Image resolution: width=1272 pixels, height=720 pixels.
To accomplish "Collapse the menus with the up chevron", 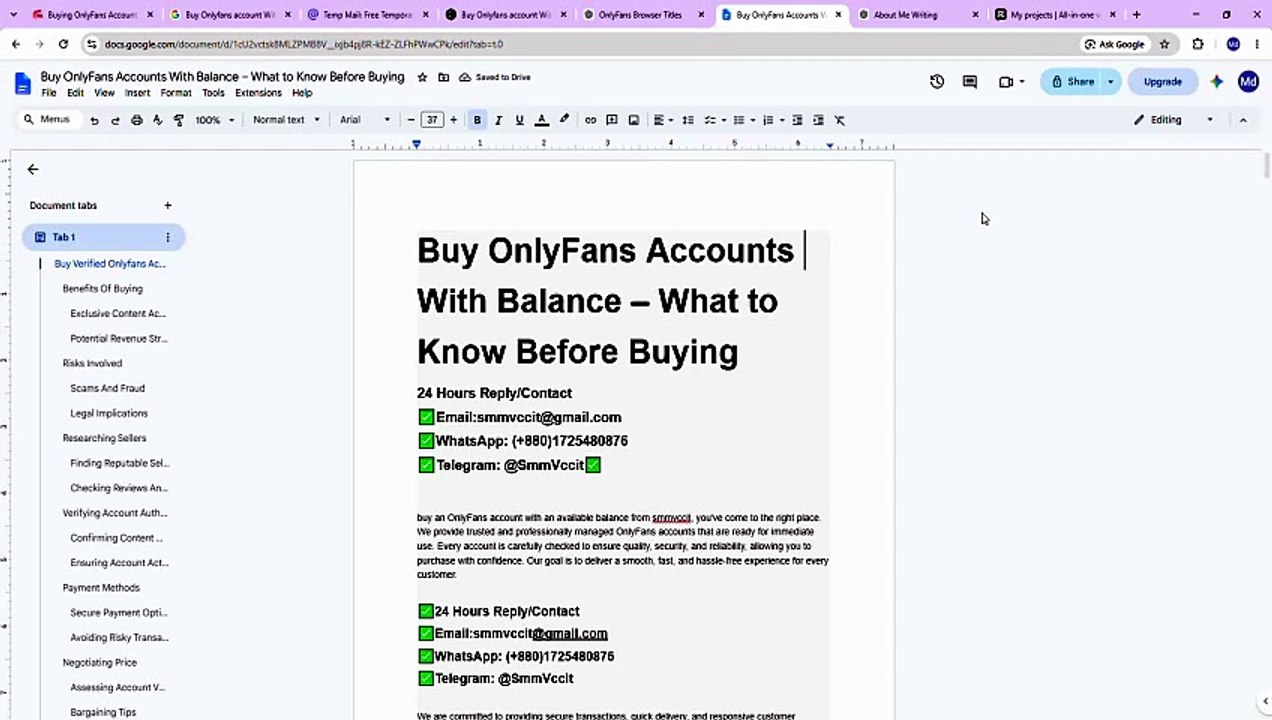I will [1243, 120].
